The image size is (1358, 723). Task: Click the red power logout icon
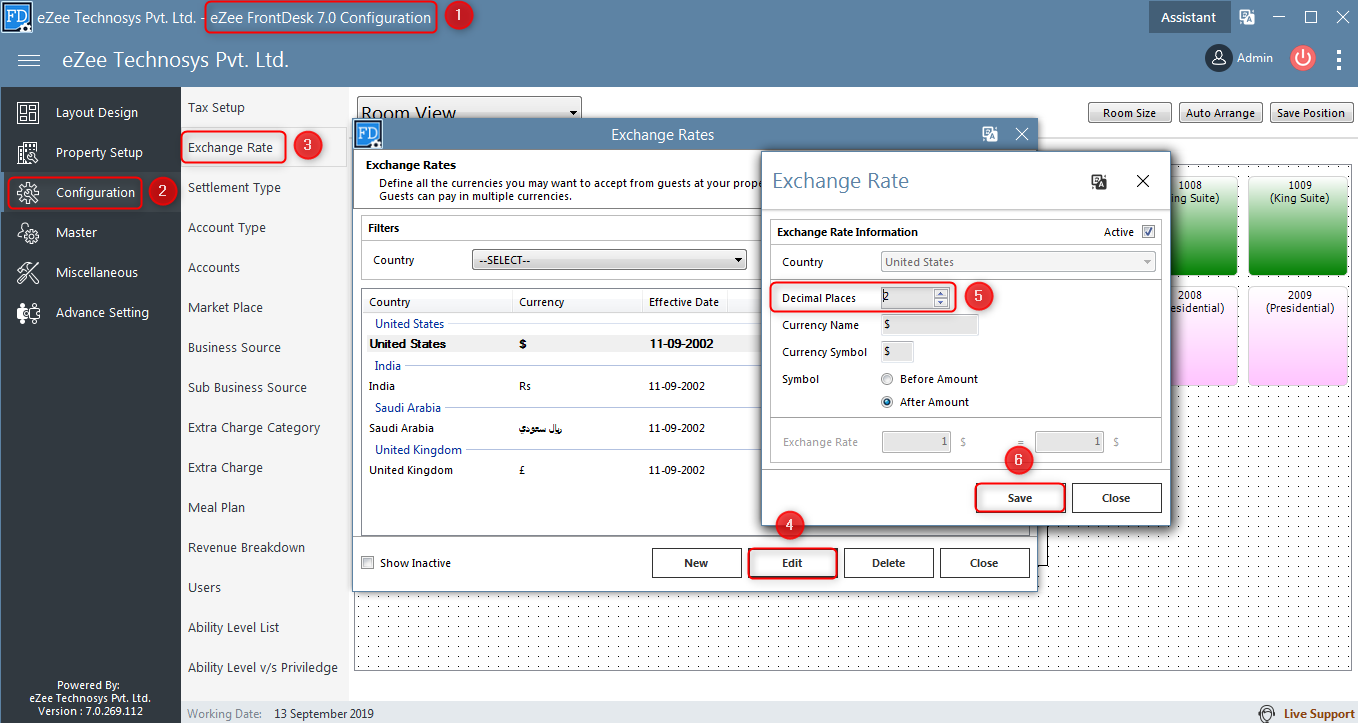(x=1302, y=58)
